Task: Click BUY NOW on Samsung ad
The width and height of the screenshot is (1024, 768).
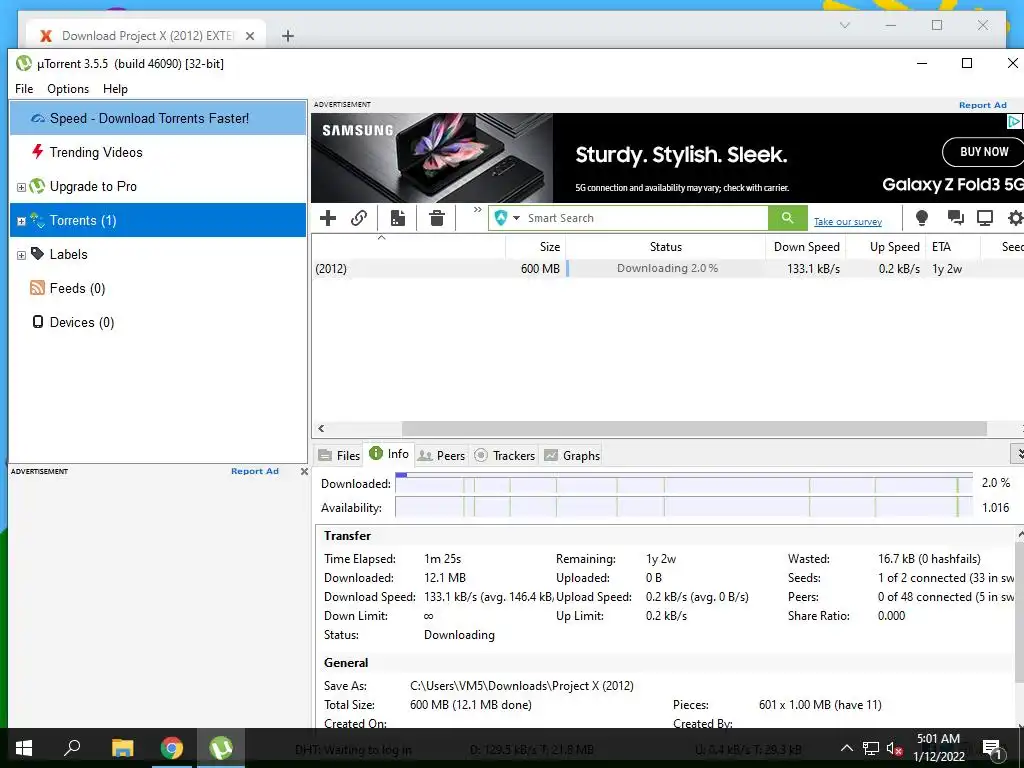Action: (x=984, y=152)
